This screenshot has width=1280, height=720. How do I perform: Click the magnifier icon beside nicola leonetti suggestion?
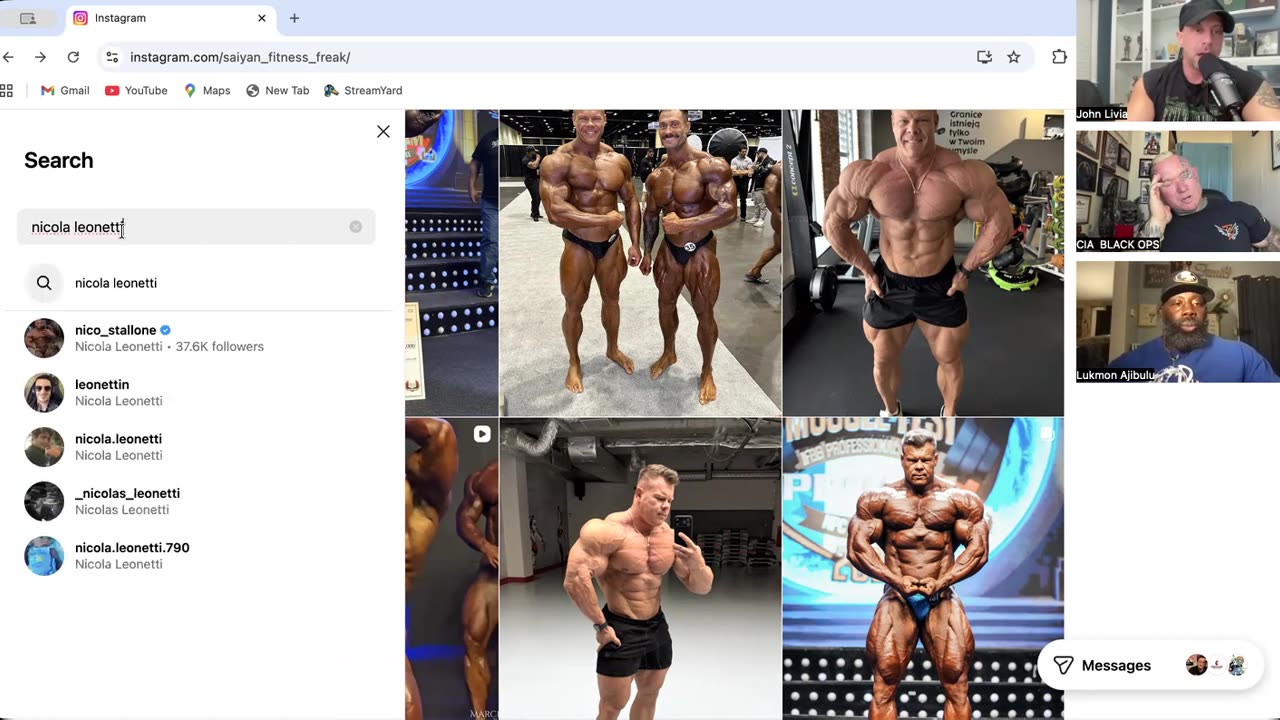pyautogui.click(x=44, y=283)
